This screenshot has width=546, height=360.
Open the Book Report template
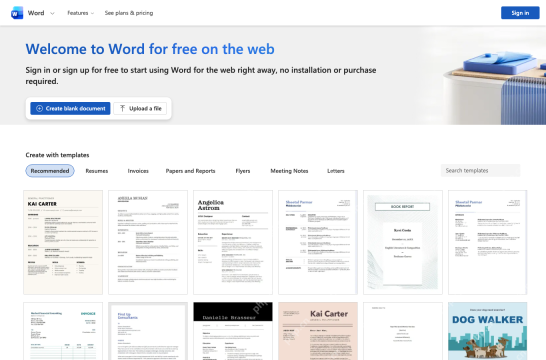(403, 242)
